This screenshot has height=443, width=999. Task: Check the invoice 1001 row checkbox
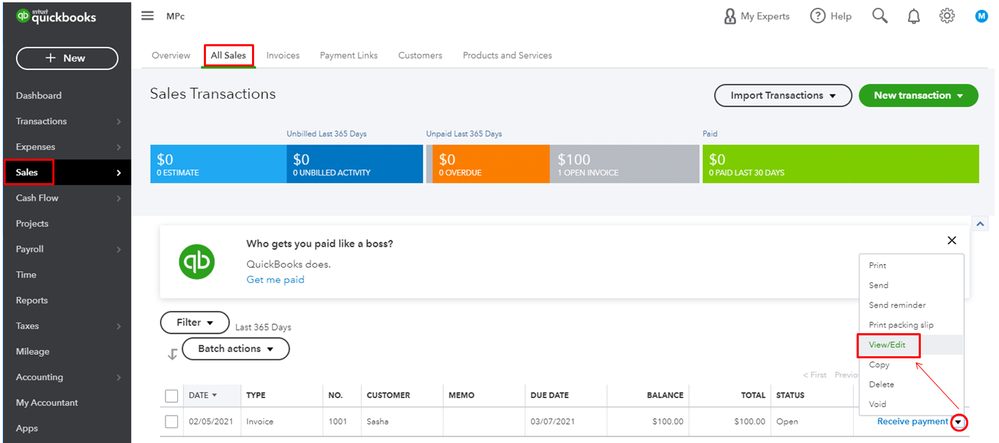tap(171, 421)
